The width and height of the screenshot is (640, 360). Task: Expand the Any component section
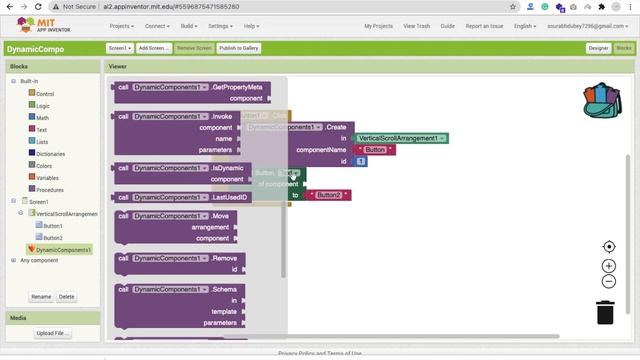click(x=13, y=260)
